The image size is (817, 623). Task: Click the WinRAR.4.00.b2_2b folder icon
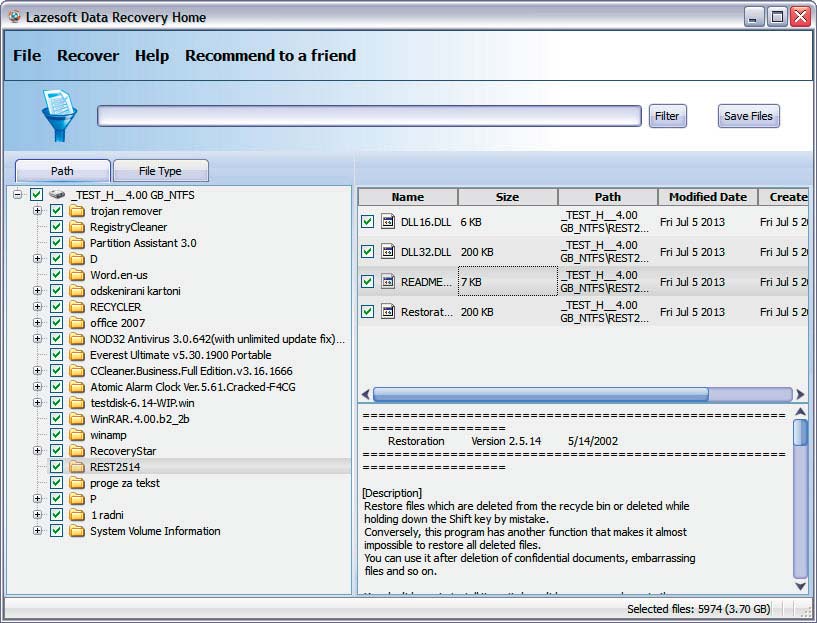click(x=77, y=419)
